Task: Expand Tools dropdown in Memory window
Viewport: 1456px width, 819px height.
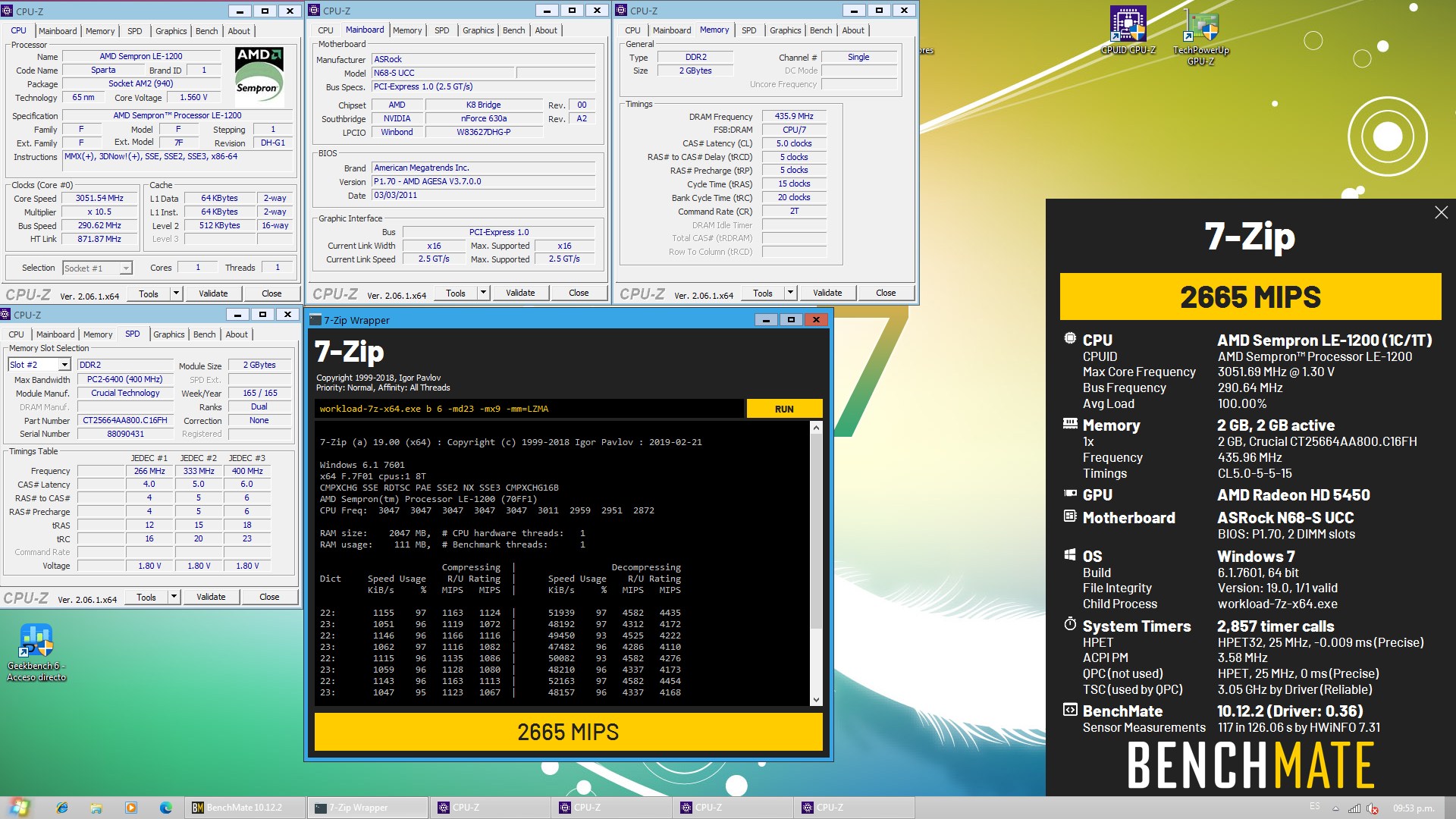Action: [x=790, y=293]
